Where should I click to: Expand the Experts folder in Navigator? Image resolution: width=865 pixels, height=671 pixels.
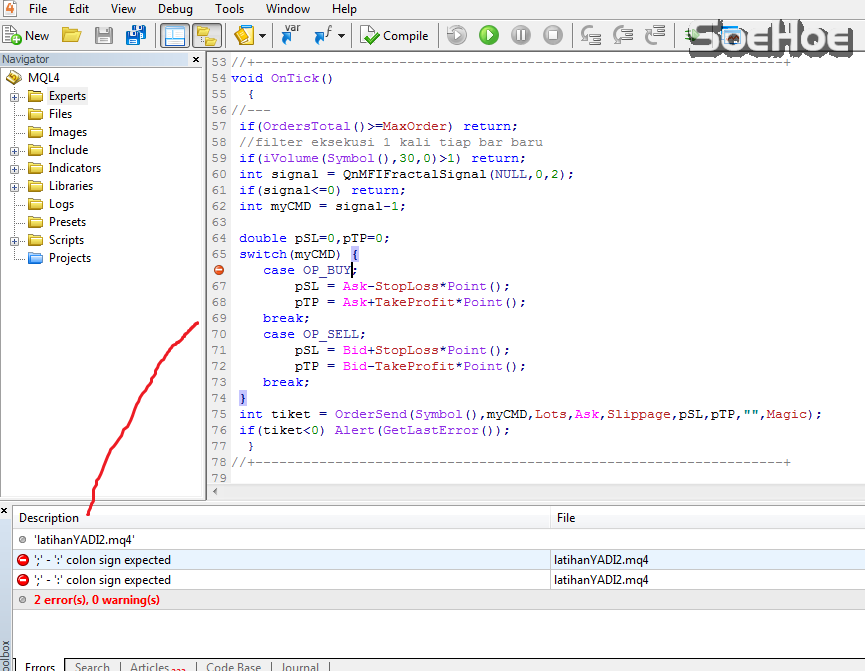pos(15,97)
